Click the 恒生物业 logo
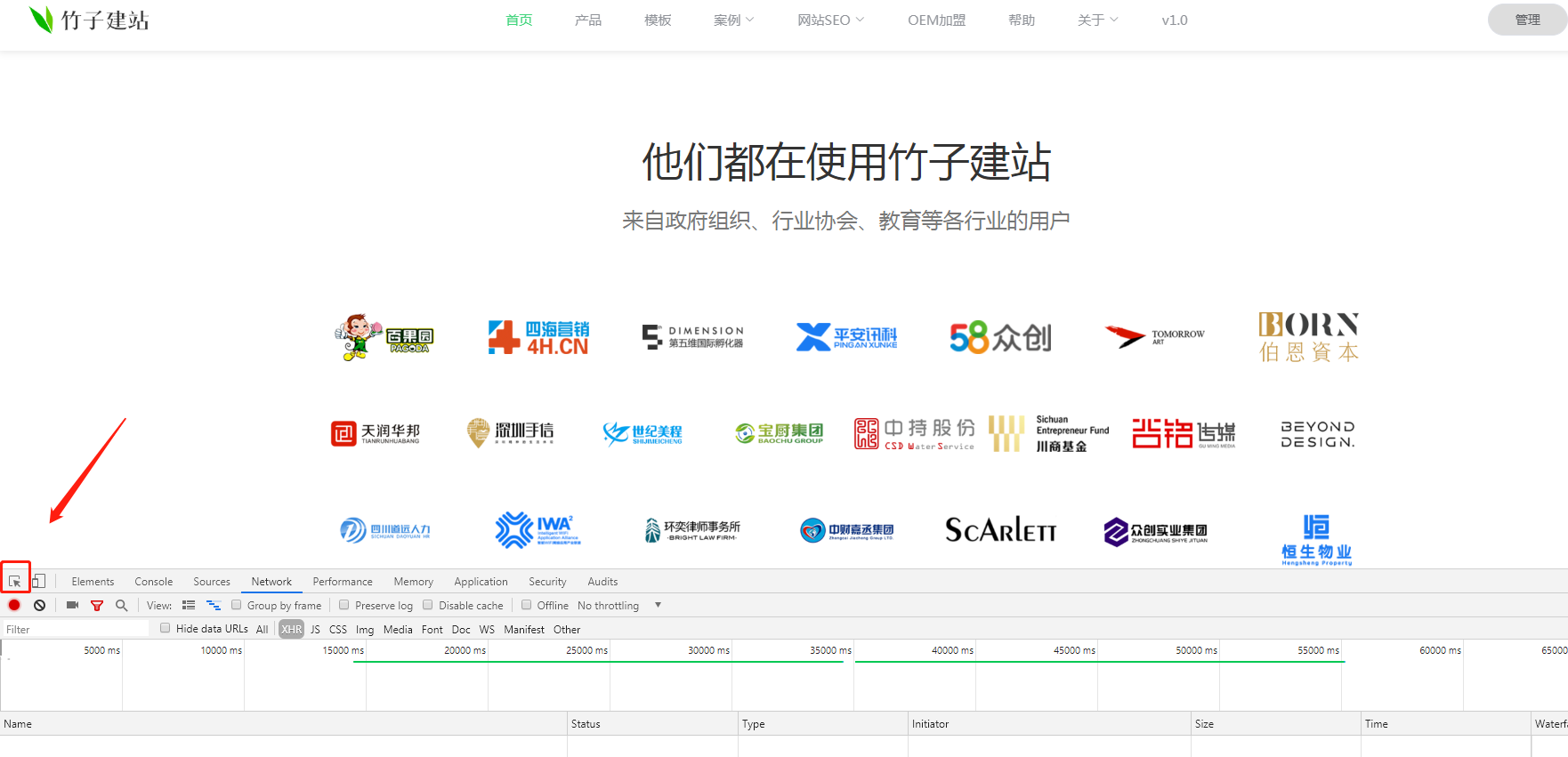 click(1316, 539)
